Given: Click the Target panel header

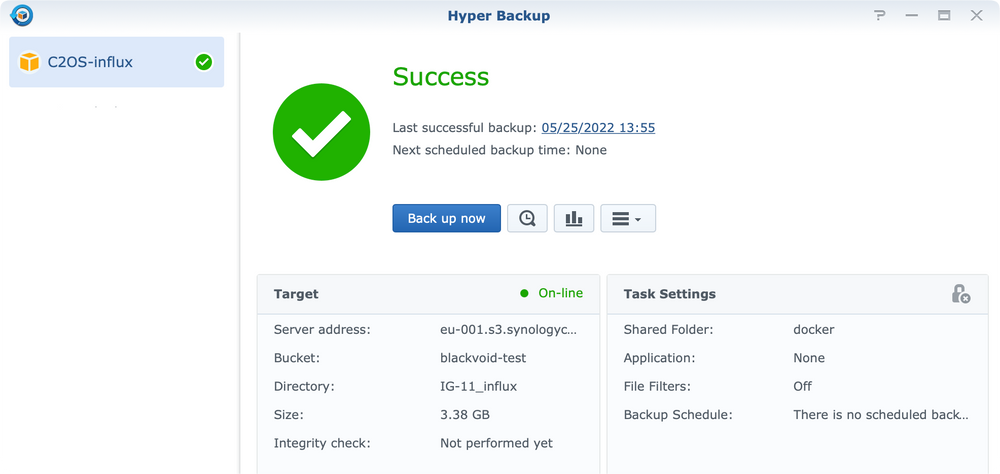Looking at the screenshot, I should pos(429,294).
